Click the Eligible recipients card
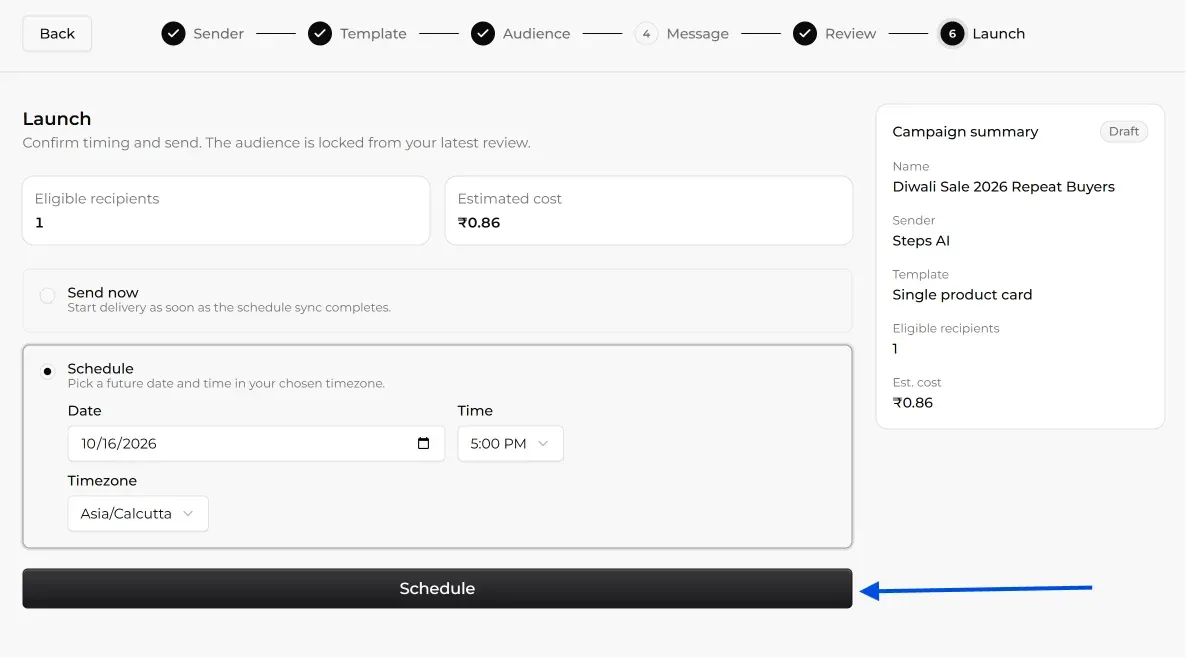 click(x=226, y=211)
